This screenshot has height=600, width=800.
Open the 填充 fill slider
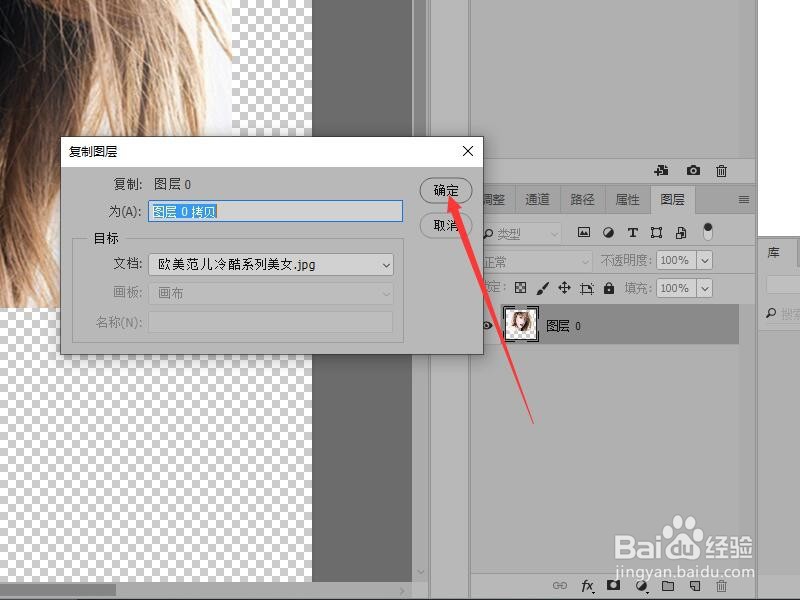pos(703,289)
